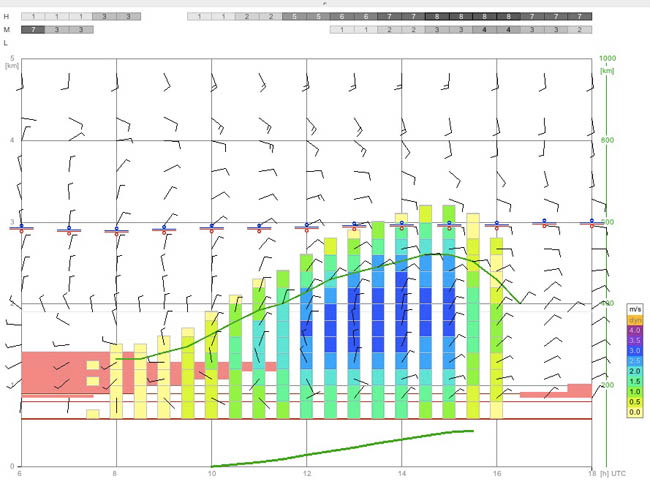Select the pale yellow 0.0 legend swatch

click(635, 412)
